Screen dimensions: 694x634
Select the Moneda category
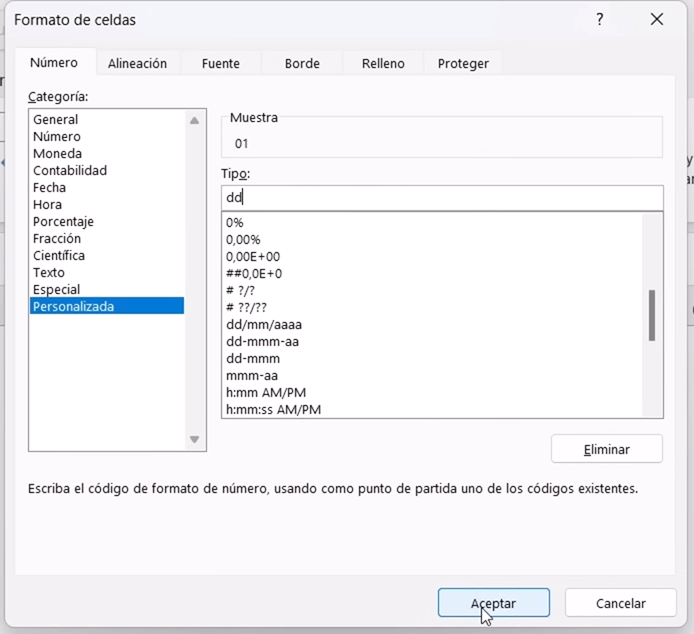[107, 154]
